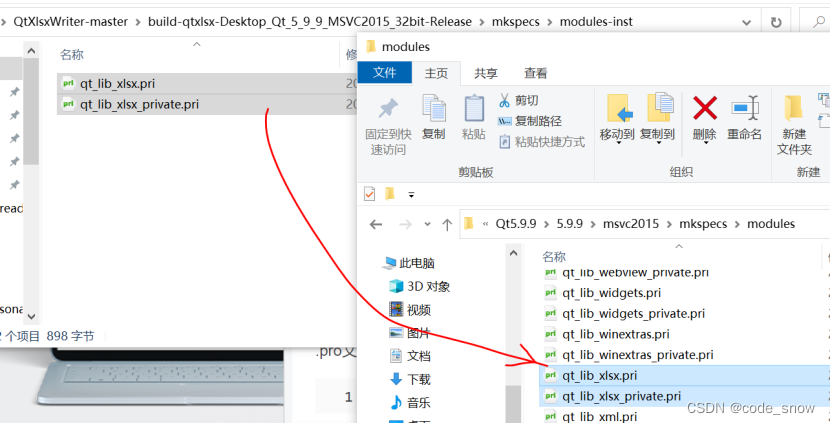Screen dimensions: 830x424
Task: Click mkspecs breadcrumb in modules window
Action: click(x=703, y=224)
